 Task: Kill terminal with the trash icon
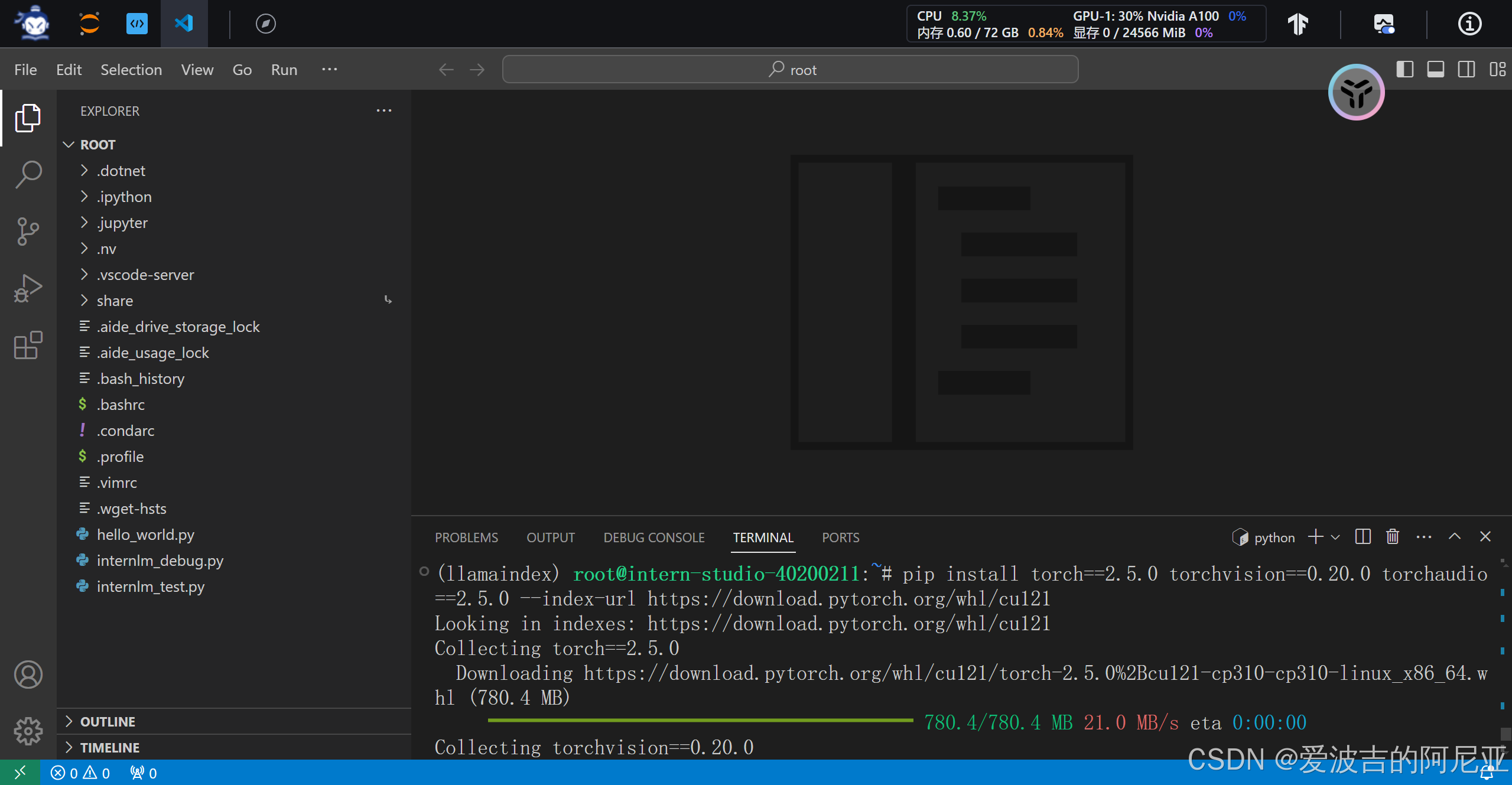click(1393, 537)
